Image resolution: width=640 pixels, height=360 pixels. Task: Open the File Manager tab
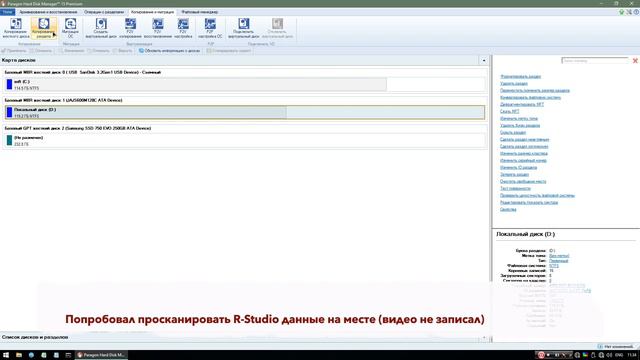point(200,12)
